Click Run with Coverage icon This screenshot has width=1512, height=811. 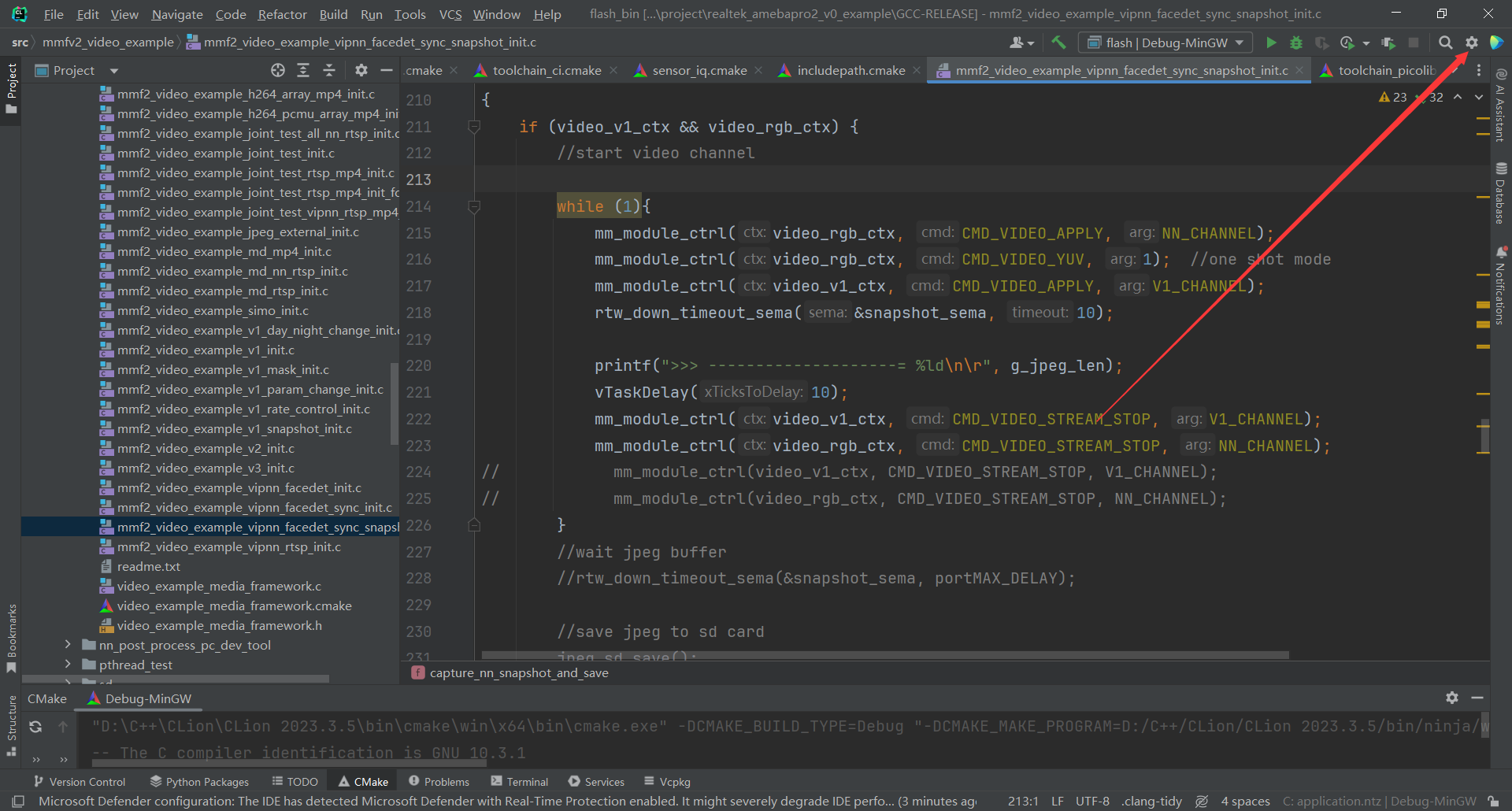click(x=1321, y=43)
